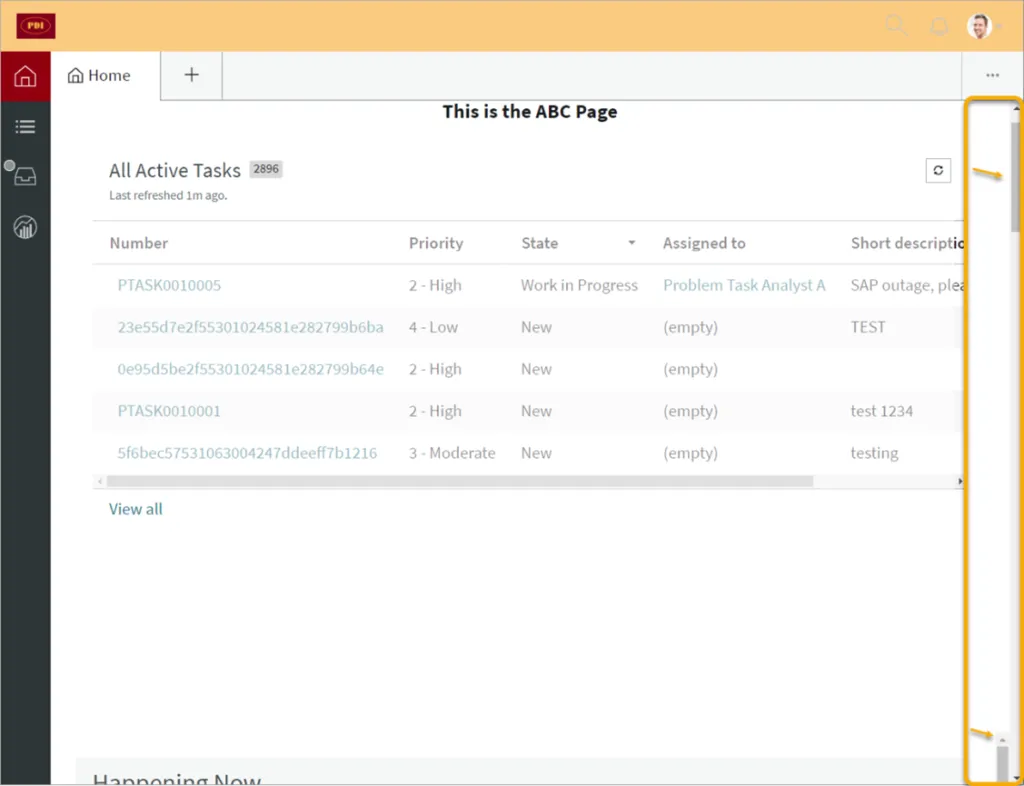Open the user avatar profile menu

coord(980,26)
